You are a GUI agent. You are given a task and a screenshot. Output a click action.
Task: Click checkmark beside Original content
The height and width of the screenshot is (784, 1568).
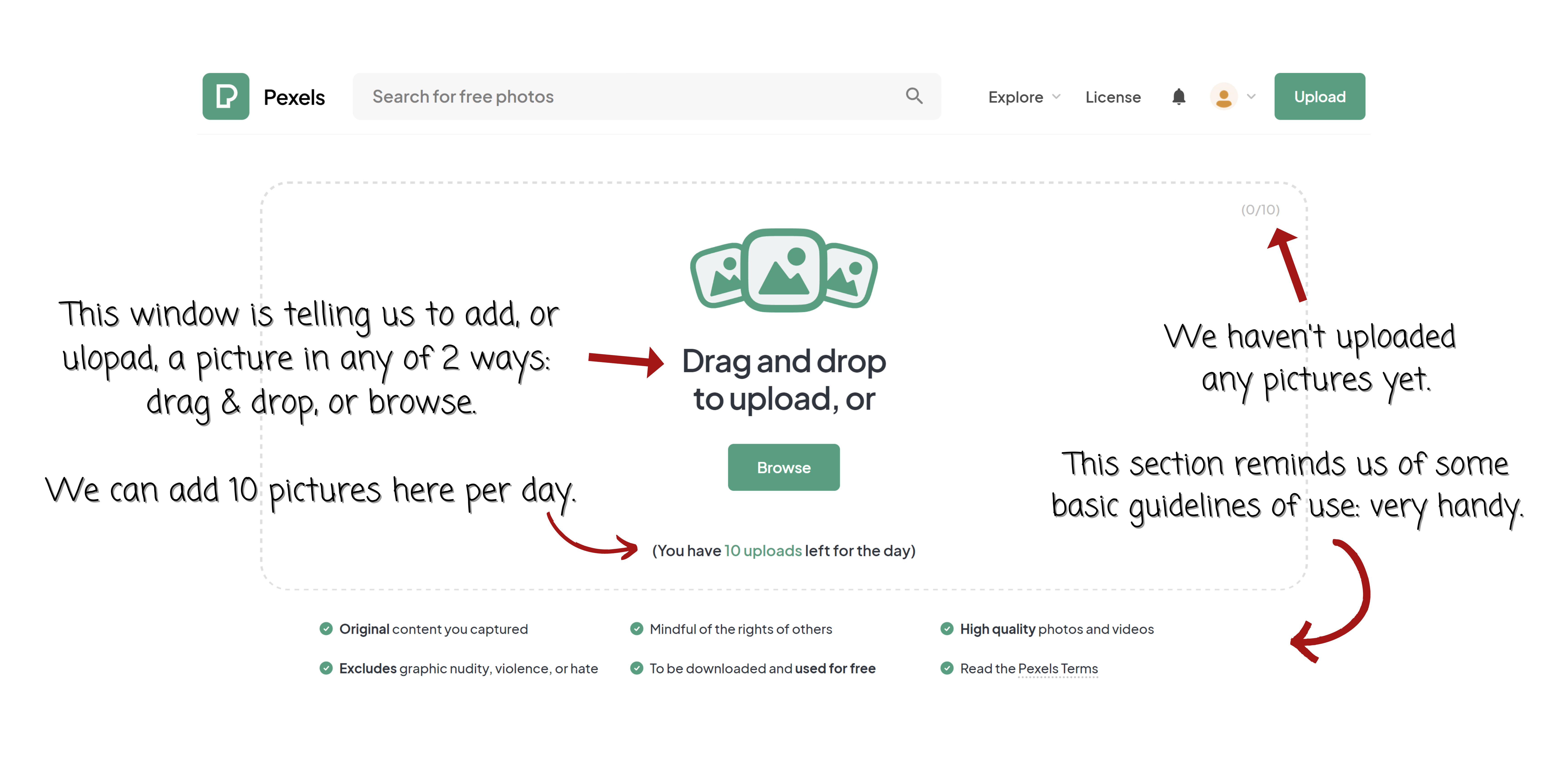tap(326, 629)
